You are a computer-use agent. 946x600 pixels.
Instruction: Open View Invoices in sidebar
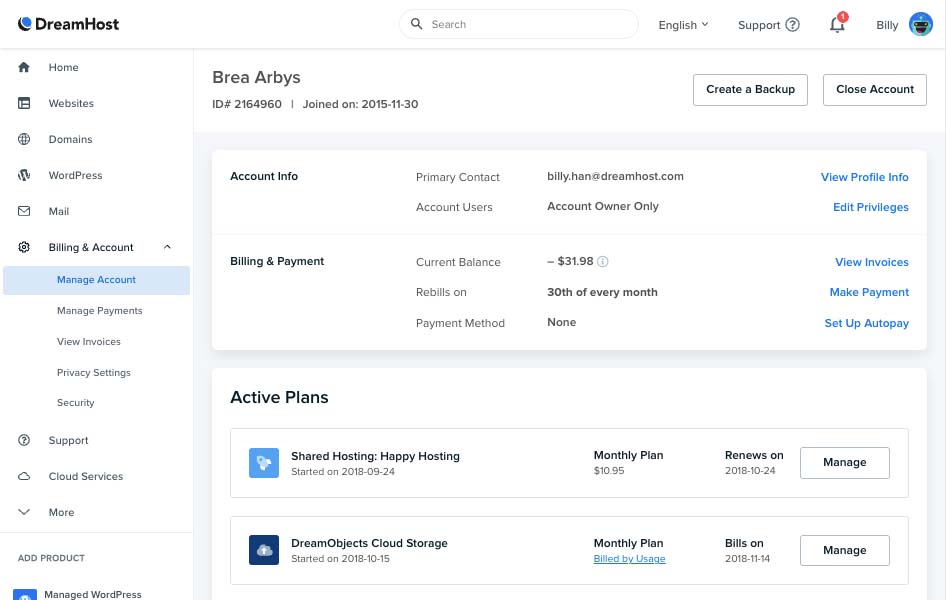(89, 341)
